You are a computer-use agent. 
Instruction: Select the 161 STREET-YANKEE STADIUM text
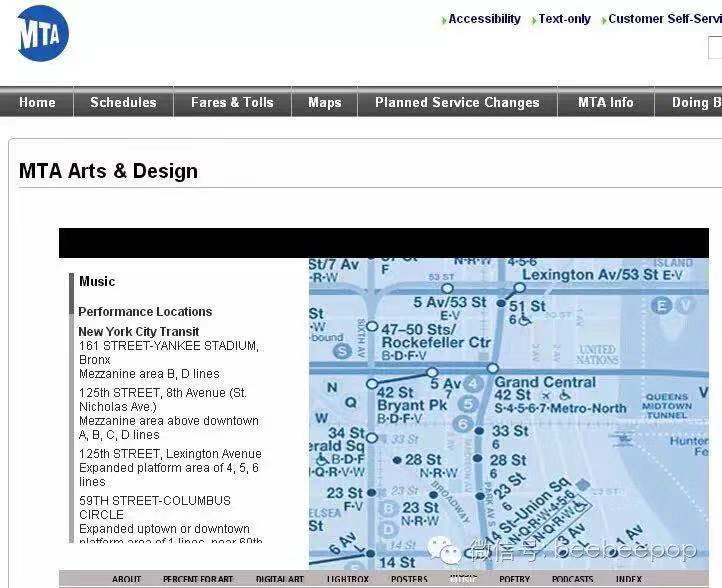tap(169, 352)
